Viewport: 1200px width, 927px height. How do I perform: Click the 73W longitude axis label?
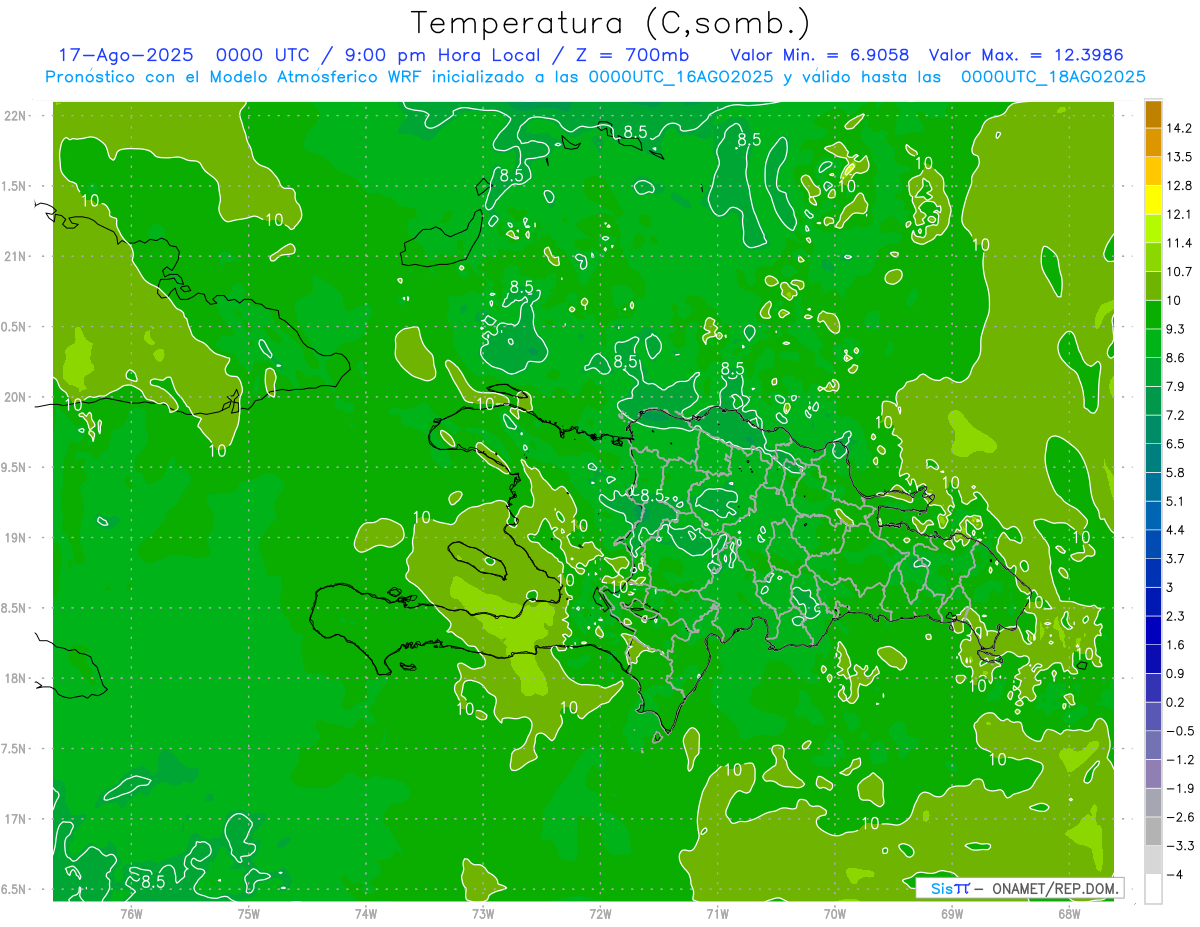[483, 914]
